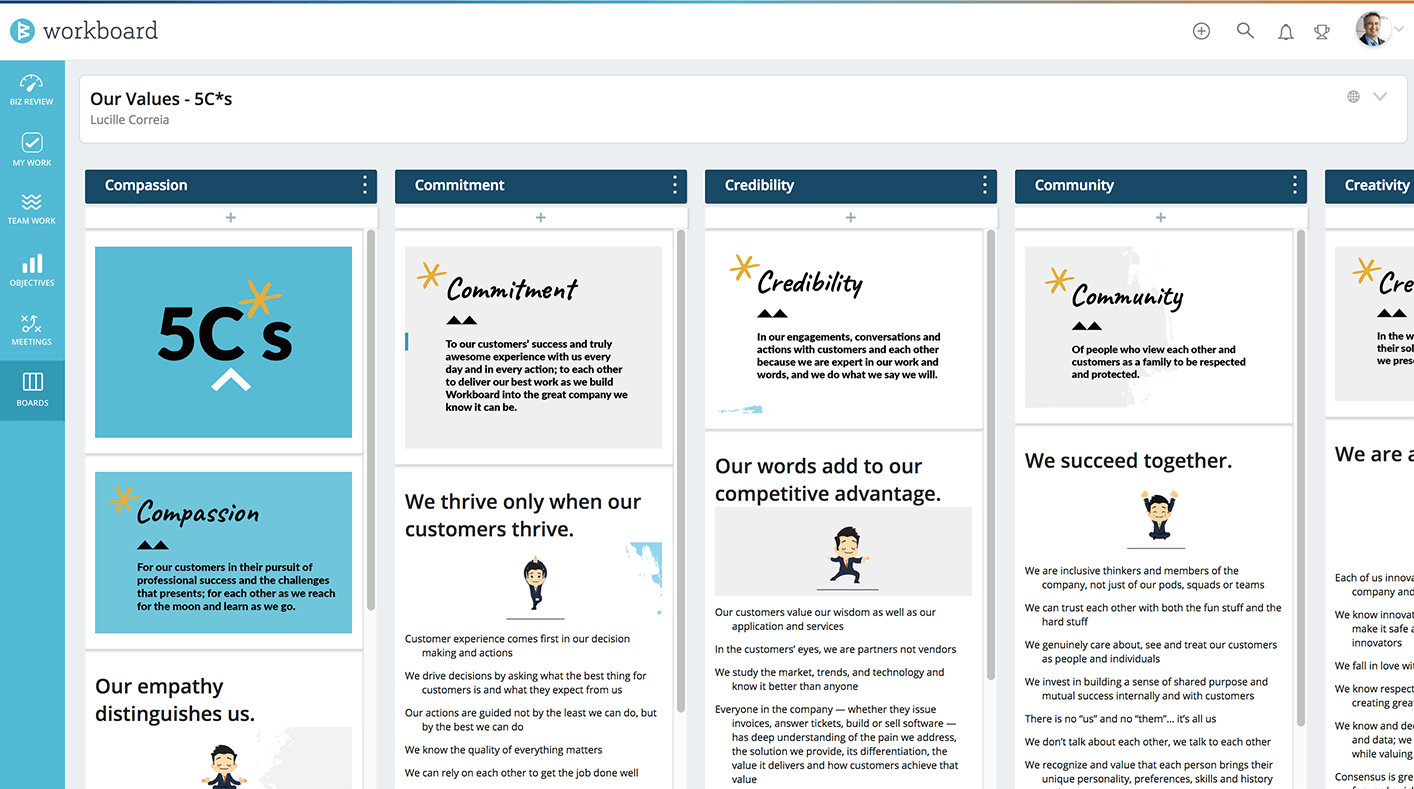
Task: Open the 5C's image card
Action: pos(223,342)
